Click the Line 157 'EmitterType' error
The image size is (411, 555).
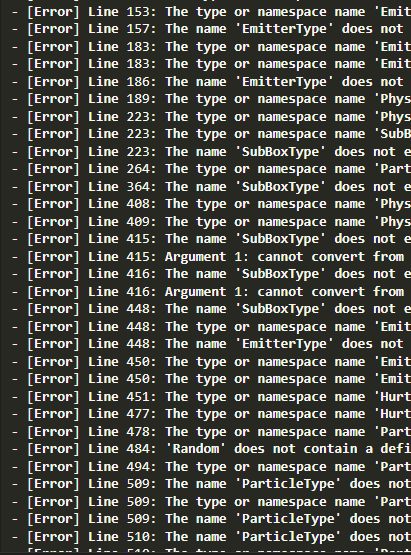[211, 29]
